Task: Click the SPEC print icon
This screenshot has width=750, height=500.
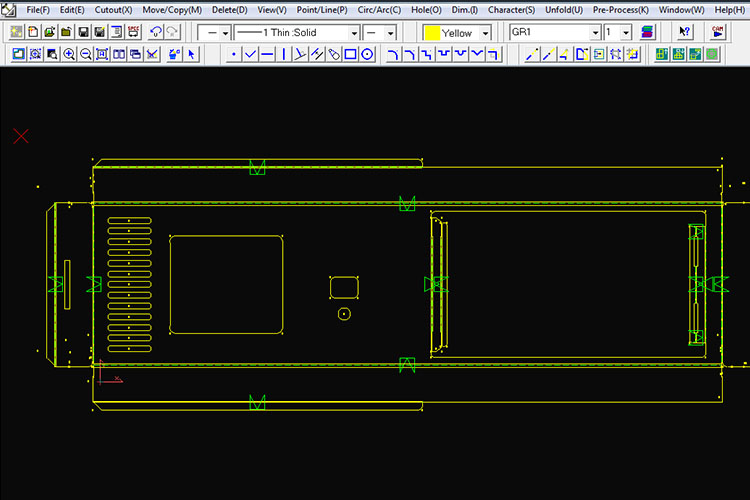Action: (133, 33)
